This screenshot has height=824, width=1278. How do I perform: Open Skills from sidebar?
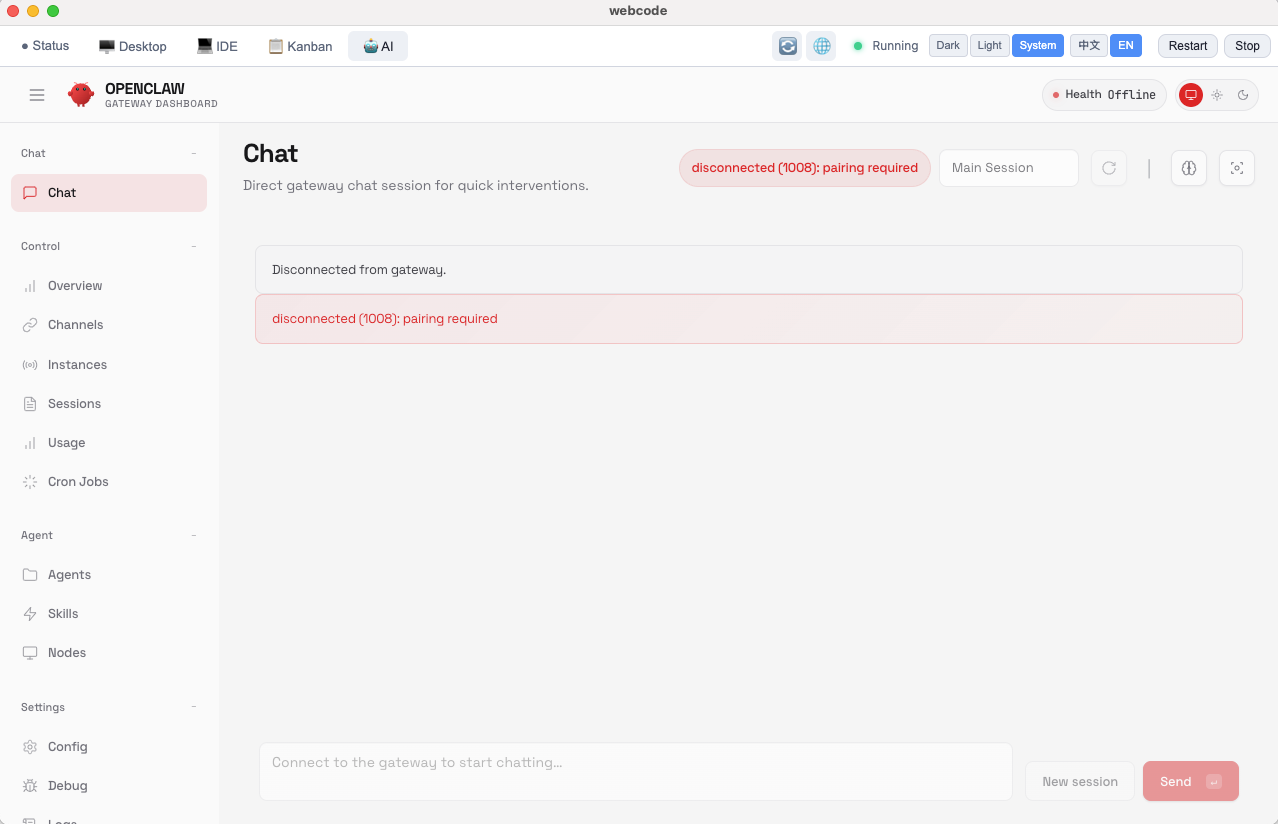click(63, 614)
